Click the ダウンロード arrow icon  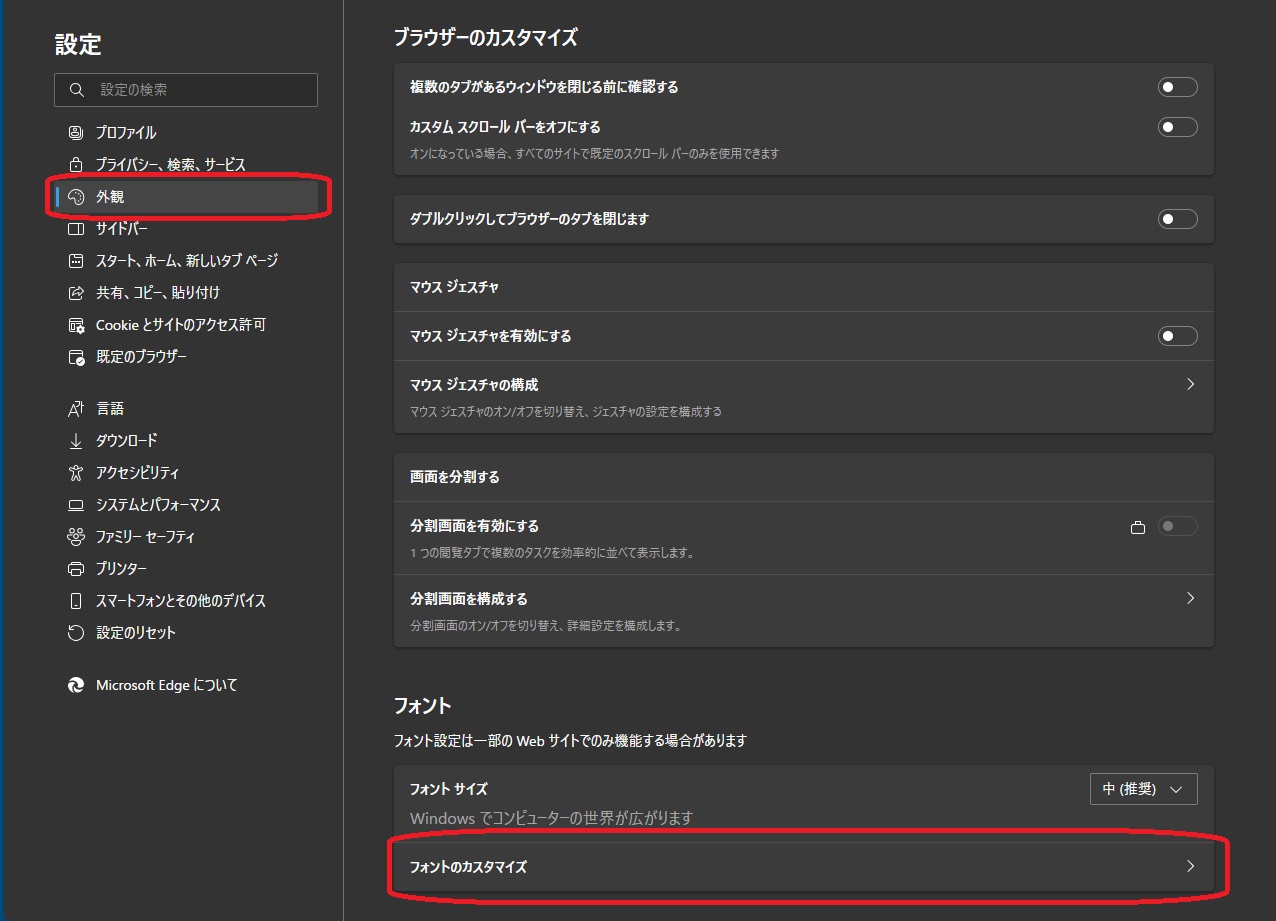(76, 441)
